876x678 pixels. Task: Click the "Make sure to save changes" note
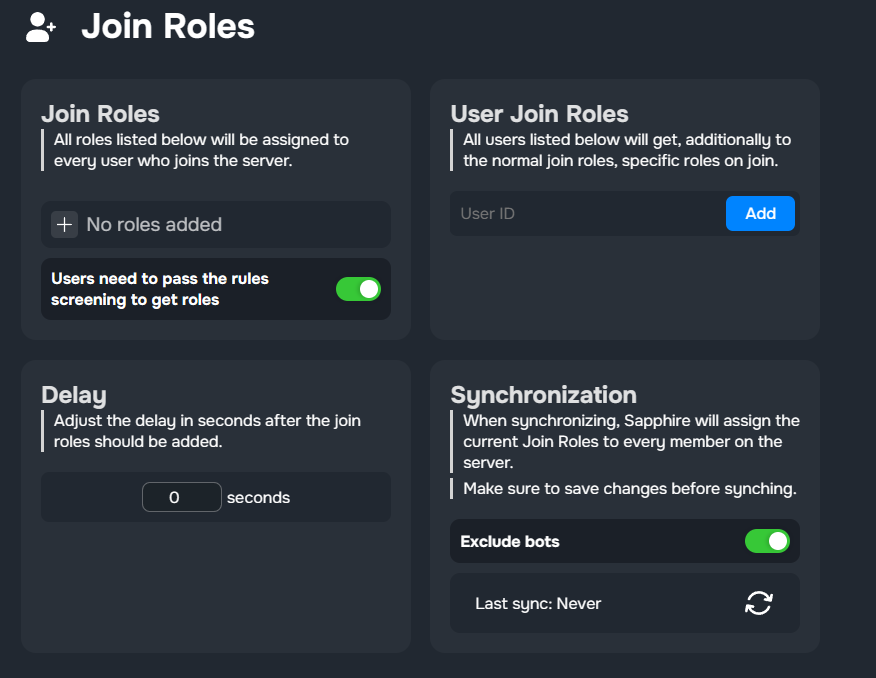pos(629,488)
